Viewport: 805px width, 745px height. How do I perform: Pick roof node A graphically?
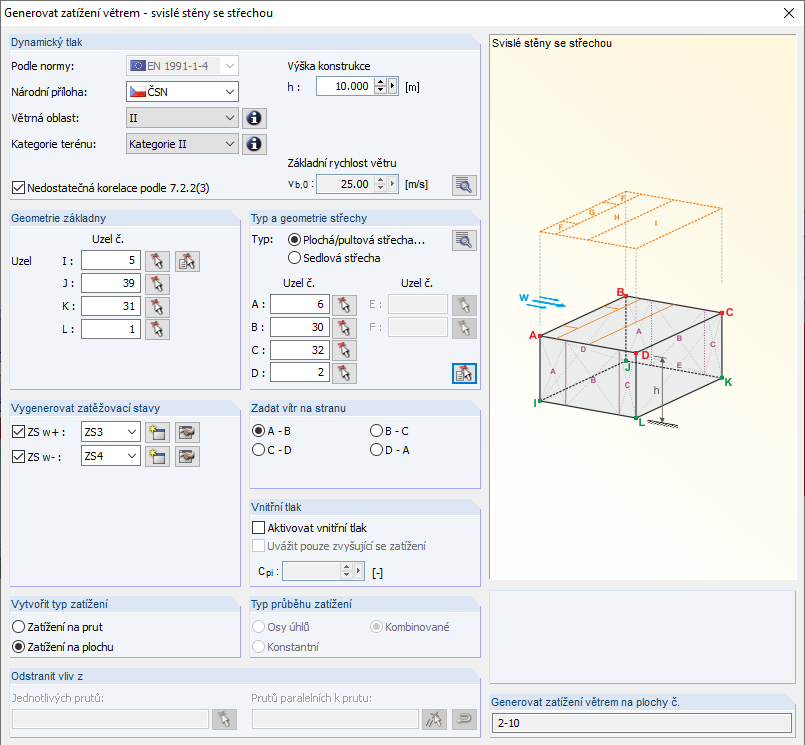344,305
